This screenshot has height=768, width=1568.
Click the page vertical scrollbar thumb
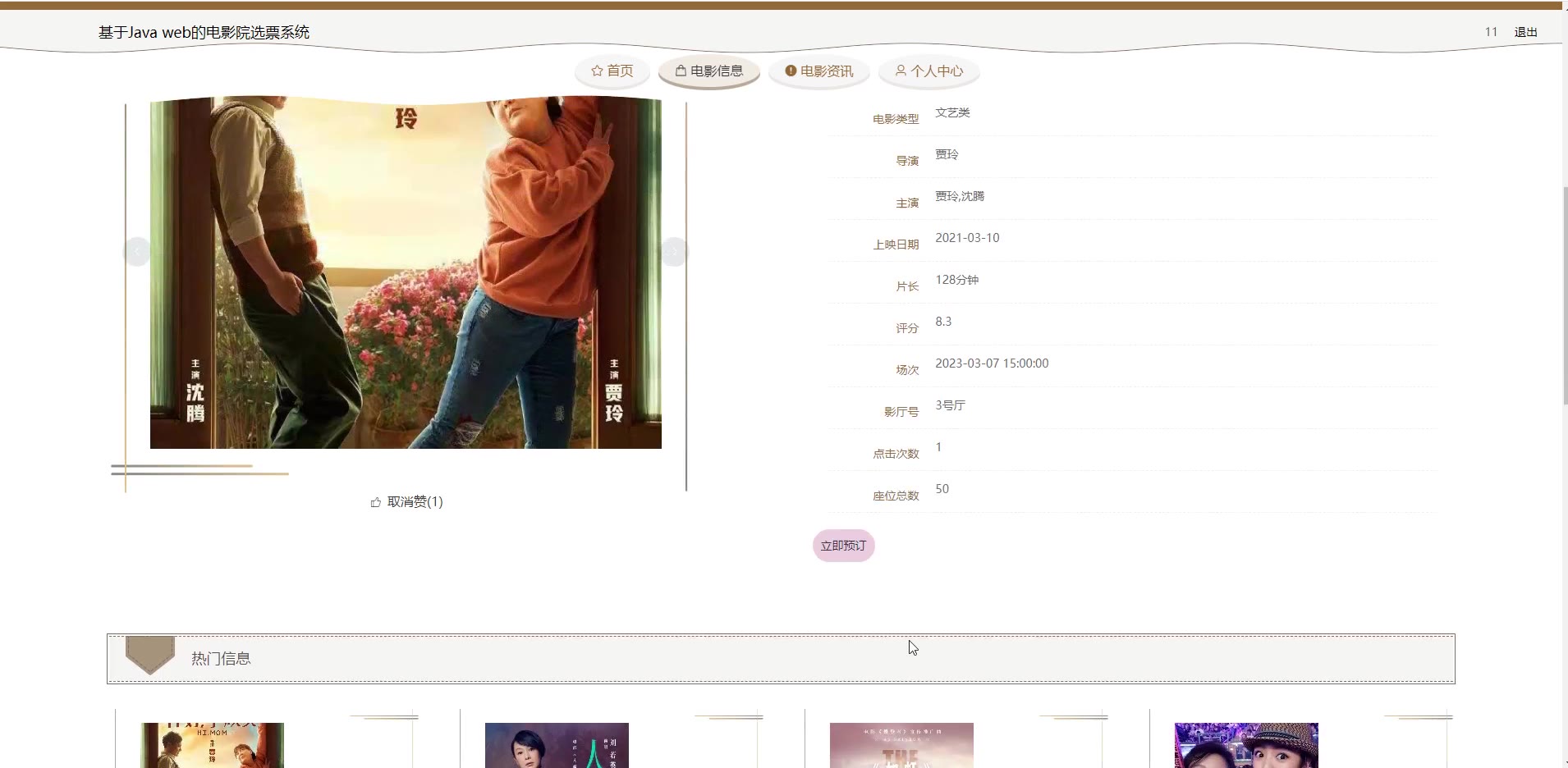click(x=1565, y=295)
